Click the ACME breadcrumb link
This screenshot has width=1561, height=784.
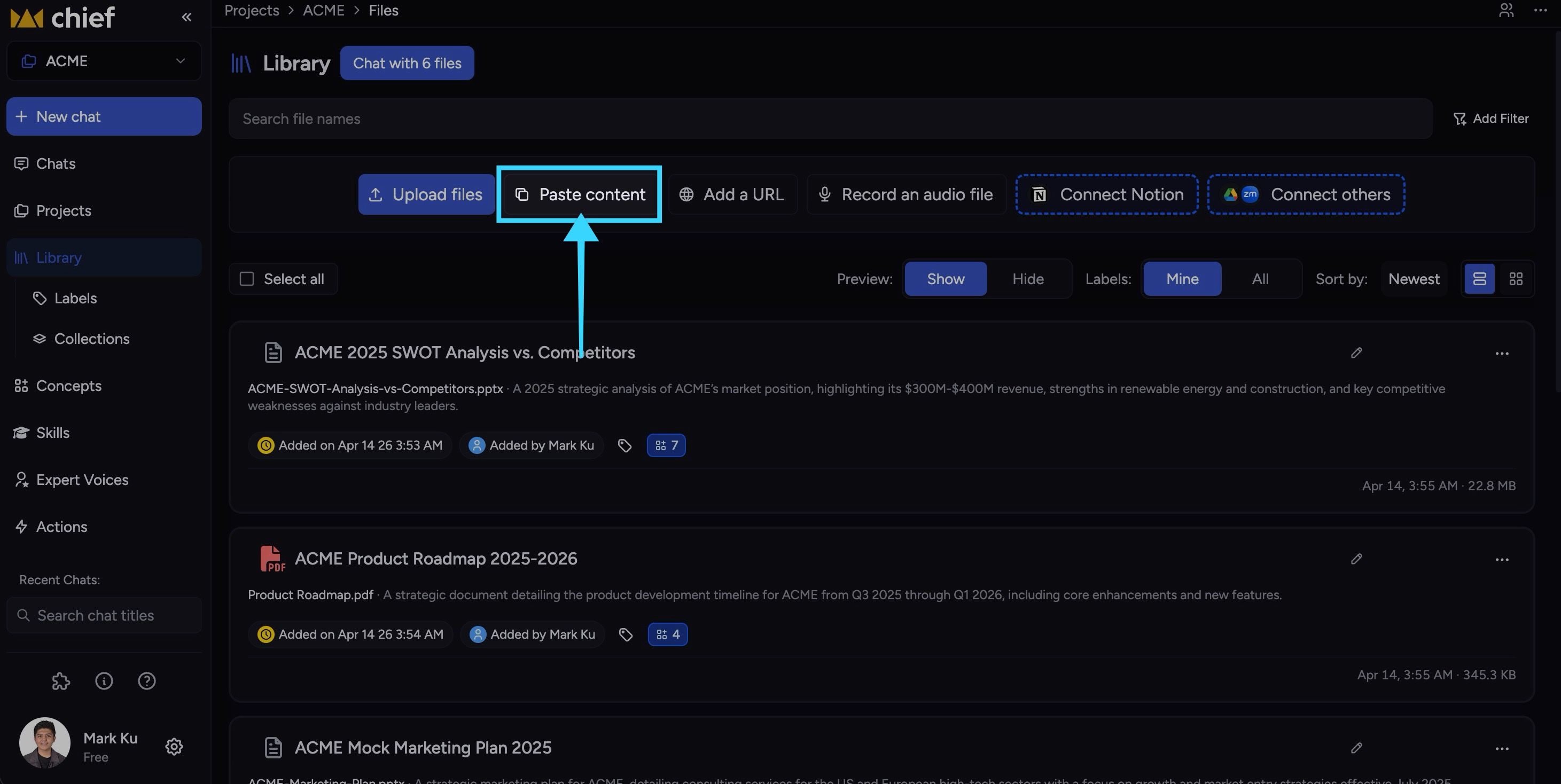tap(324, 10)
